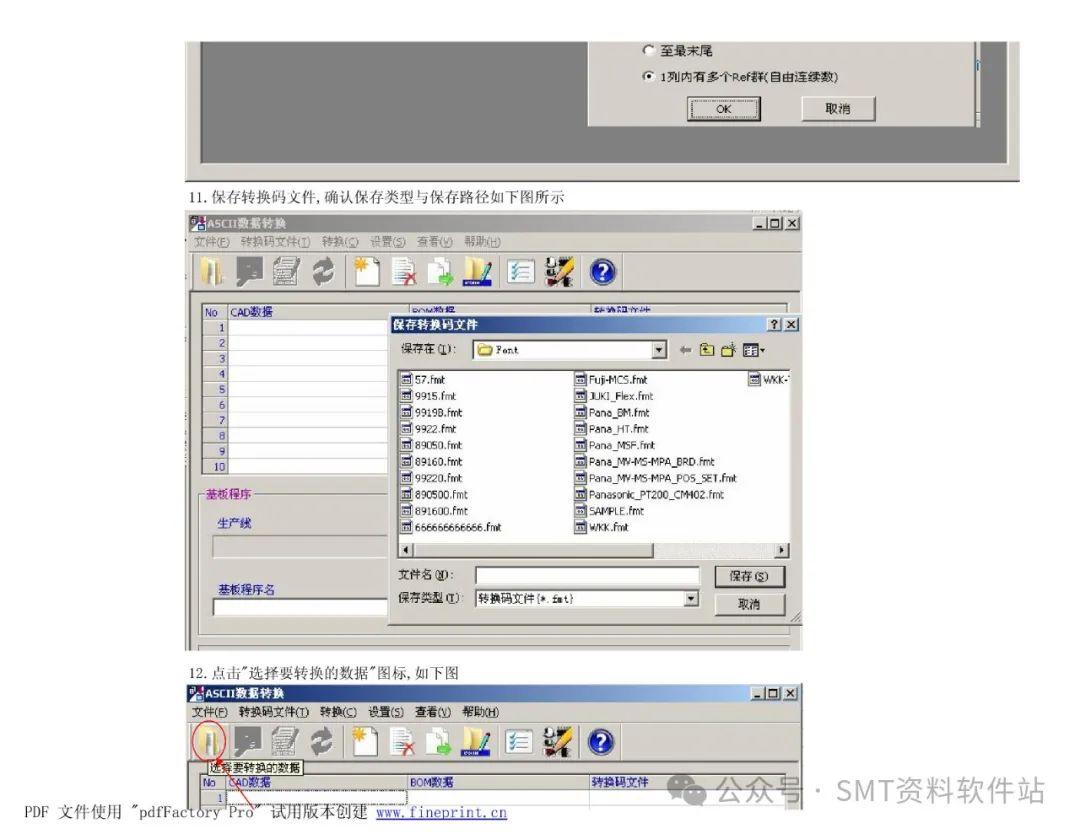Open the 保存类型 file type dropdown
The width and height of the screenshot is (1080, 834).
point(692,598)
